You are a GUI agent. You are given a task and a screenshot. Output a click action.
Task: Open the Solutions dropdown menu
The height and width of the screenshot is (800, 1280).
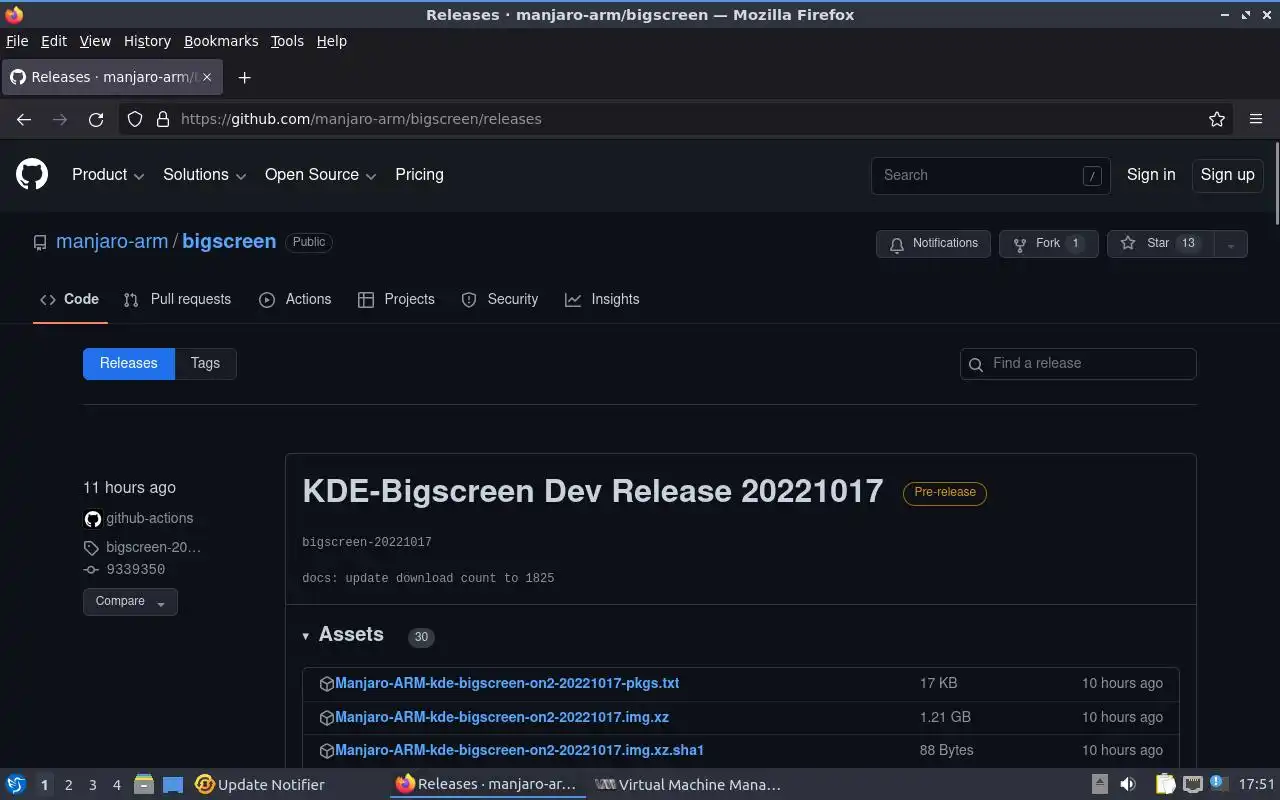204,175
